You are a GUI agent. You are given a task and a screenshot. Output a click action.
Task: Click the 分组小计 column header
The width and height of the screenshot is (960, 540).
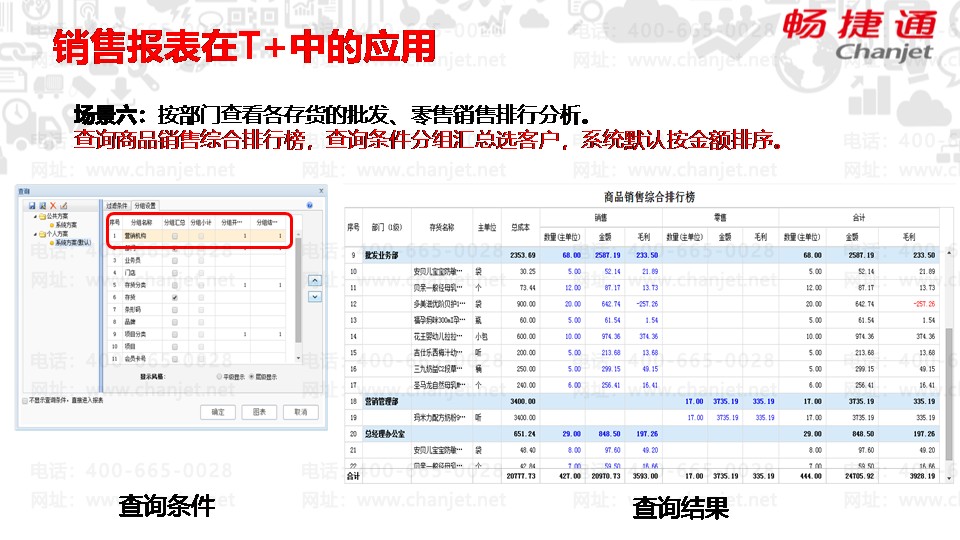pyautogui.click(x=201, y=222)
